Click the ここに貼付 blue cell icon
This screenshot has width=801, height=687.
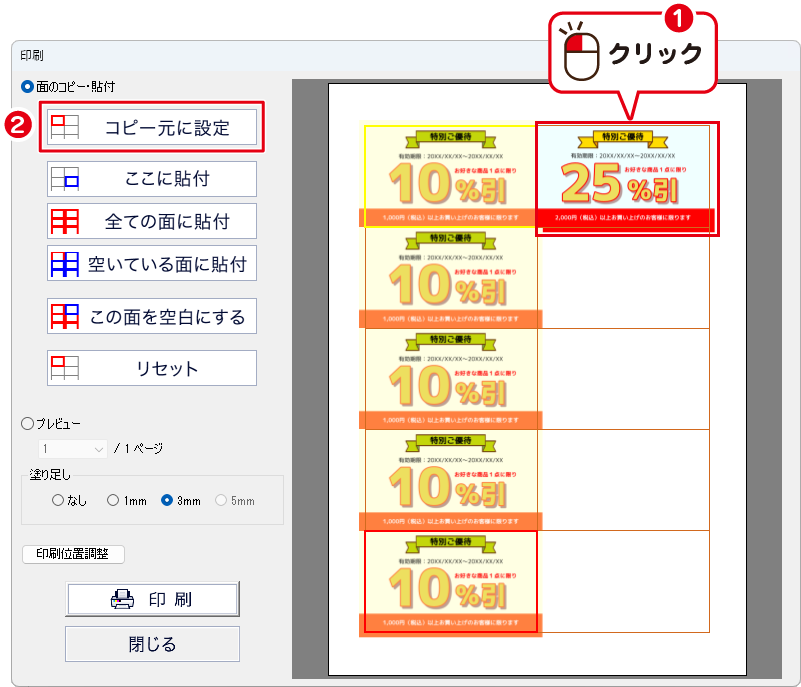pyautogui.click(x=64, y=180)
